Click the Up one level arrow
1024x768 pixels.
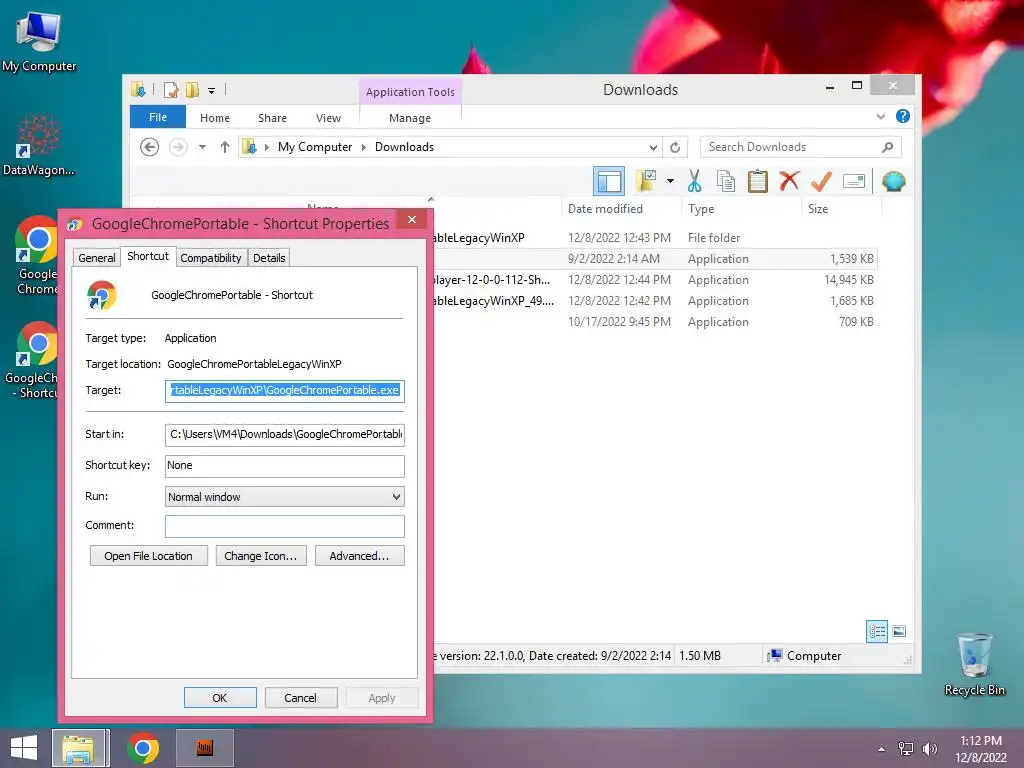[225, 147]
